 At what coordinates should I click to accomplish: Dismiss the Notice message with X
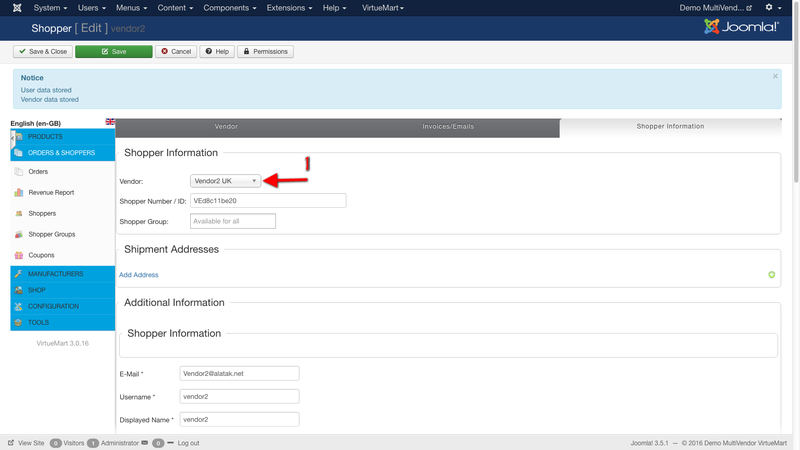[x=775, y=76]
